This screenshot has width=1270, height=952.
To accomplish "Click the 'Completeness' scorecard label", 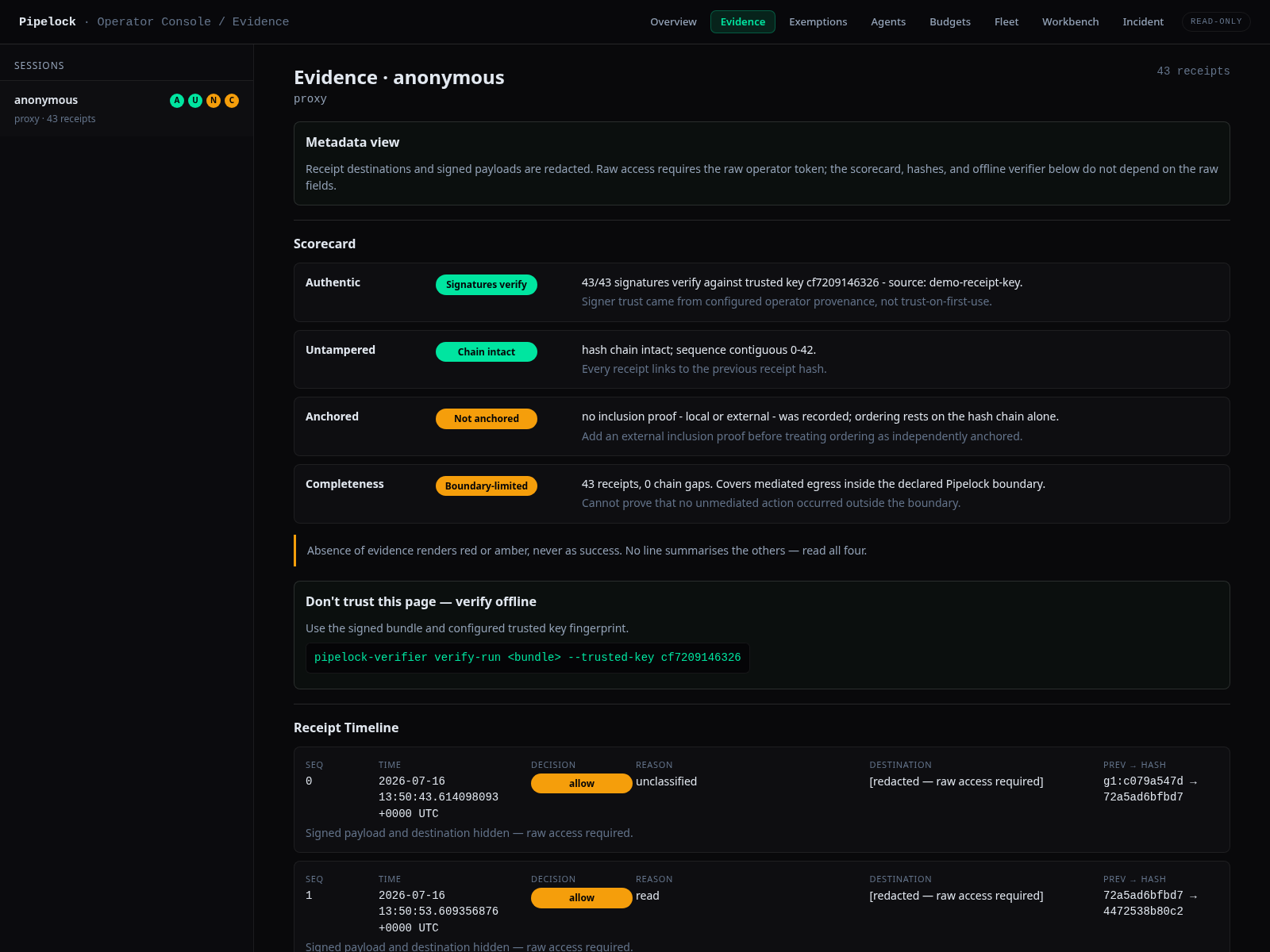I will [344, 484].
